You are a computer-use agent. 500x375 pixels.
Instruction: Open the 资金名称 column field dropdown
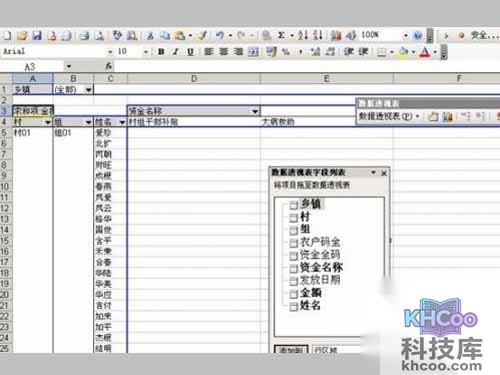tap(255, 111)
